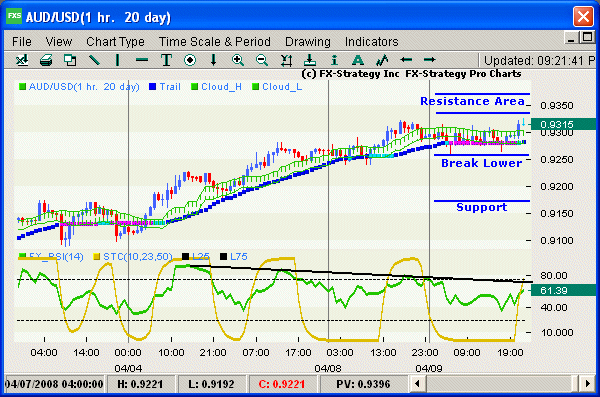The image size is (600, 397).
Task: Click the 04/08 date label on time axis
Action: 328,368
